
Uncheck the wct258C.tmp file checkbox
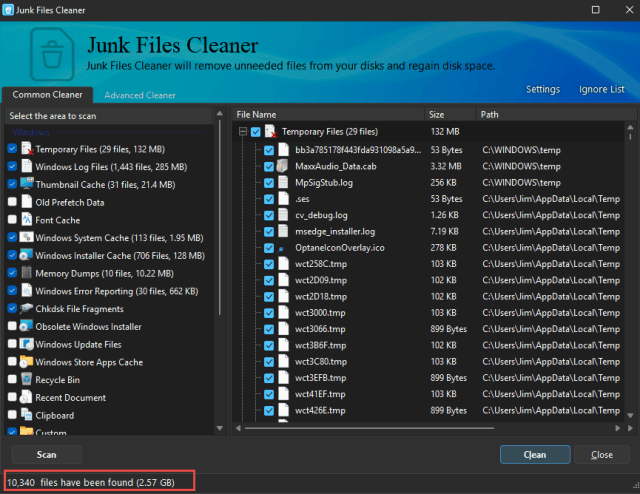pos(269,264)
